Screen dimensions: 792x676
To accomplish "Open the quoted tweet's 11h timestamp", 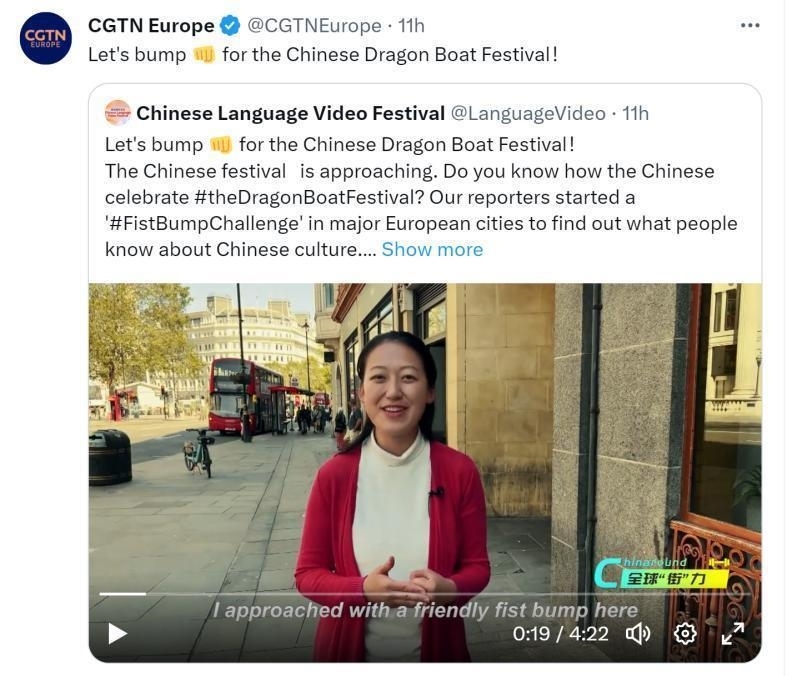I will [x=635, y=113].
